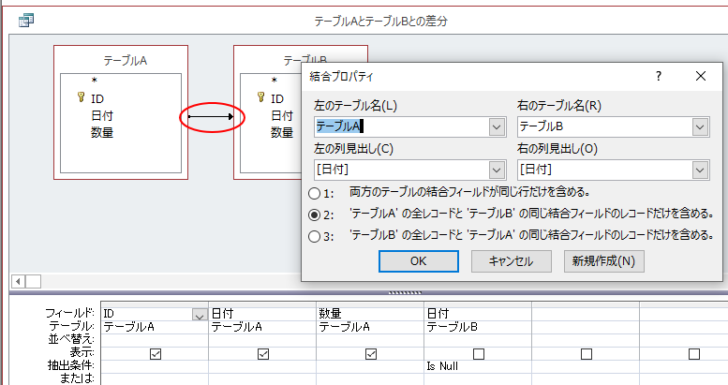Open the 左のテーブル名 dropdown
Image resolution: width=728 pixels, height=385 pixels.
[x=497, y=127]
